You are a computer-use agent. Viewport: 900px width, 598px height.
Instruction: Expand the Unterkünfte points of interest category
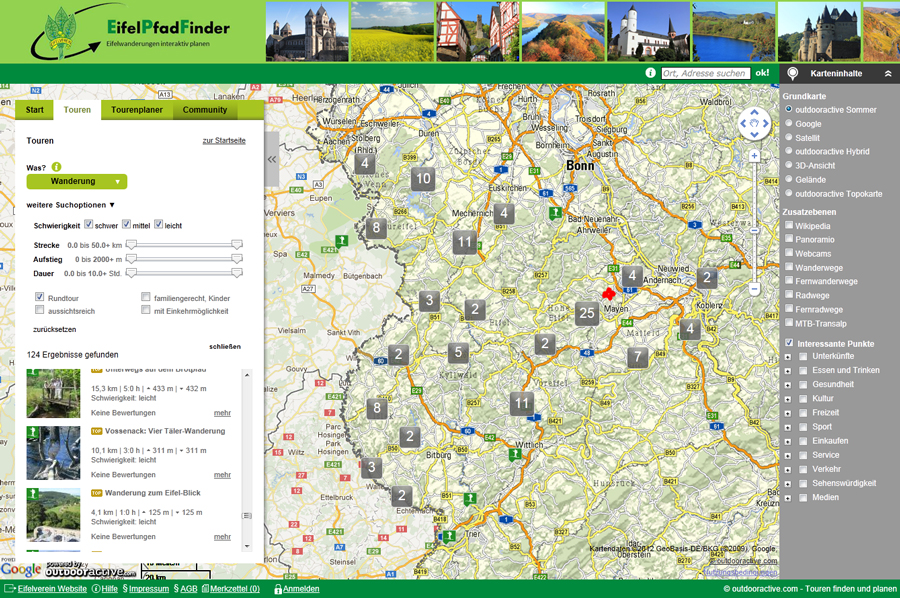pos(788,357)
